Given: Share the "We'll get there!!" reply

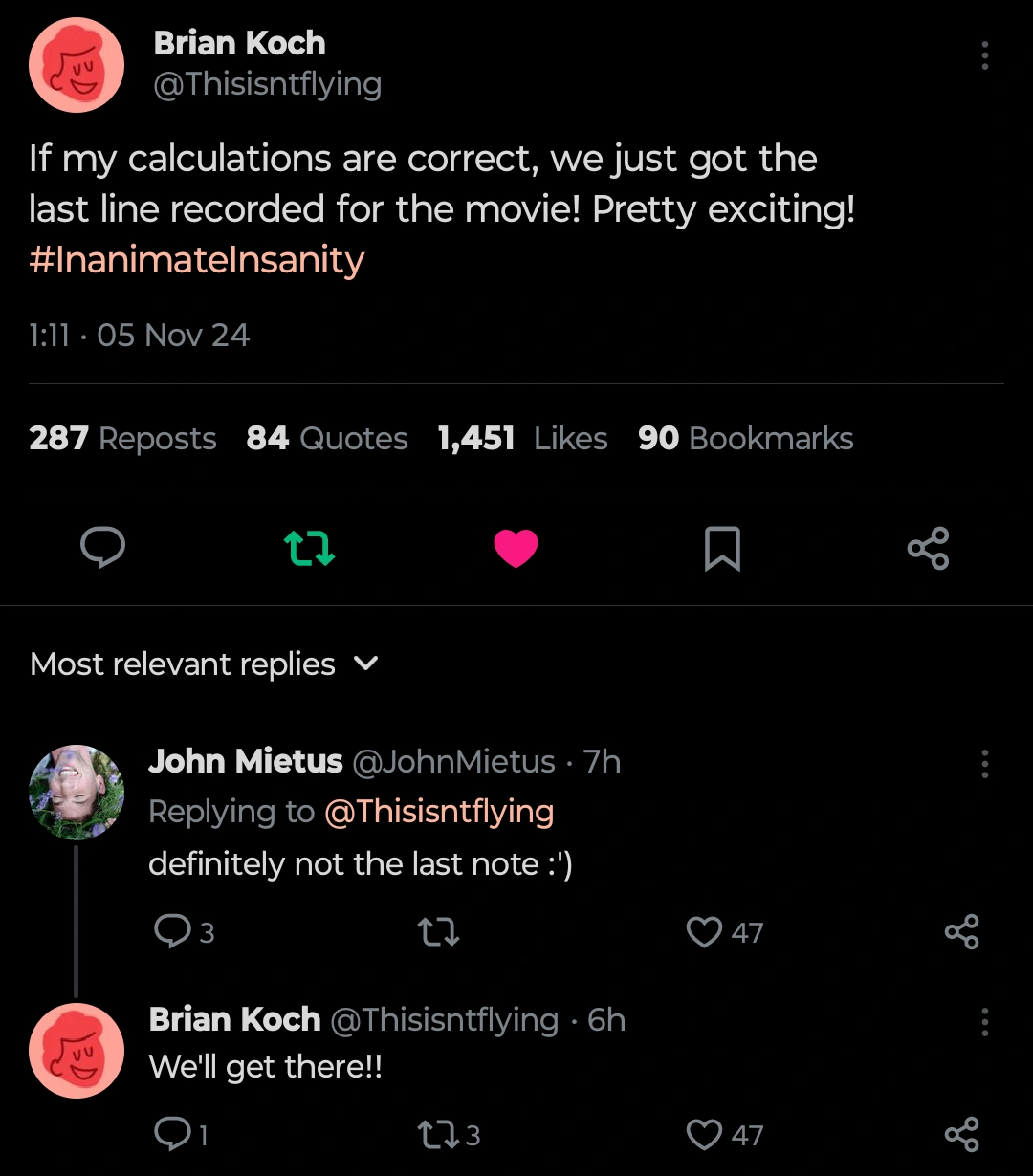Looking at the screenshot, I should point(961,1135).
